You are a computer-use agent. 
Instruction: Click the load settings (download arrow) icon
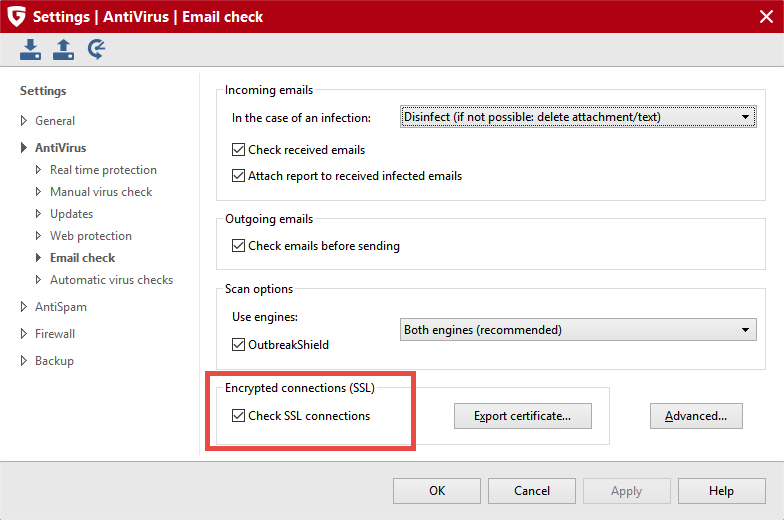point(30,50)
